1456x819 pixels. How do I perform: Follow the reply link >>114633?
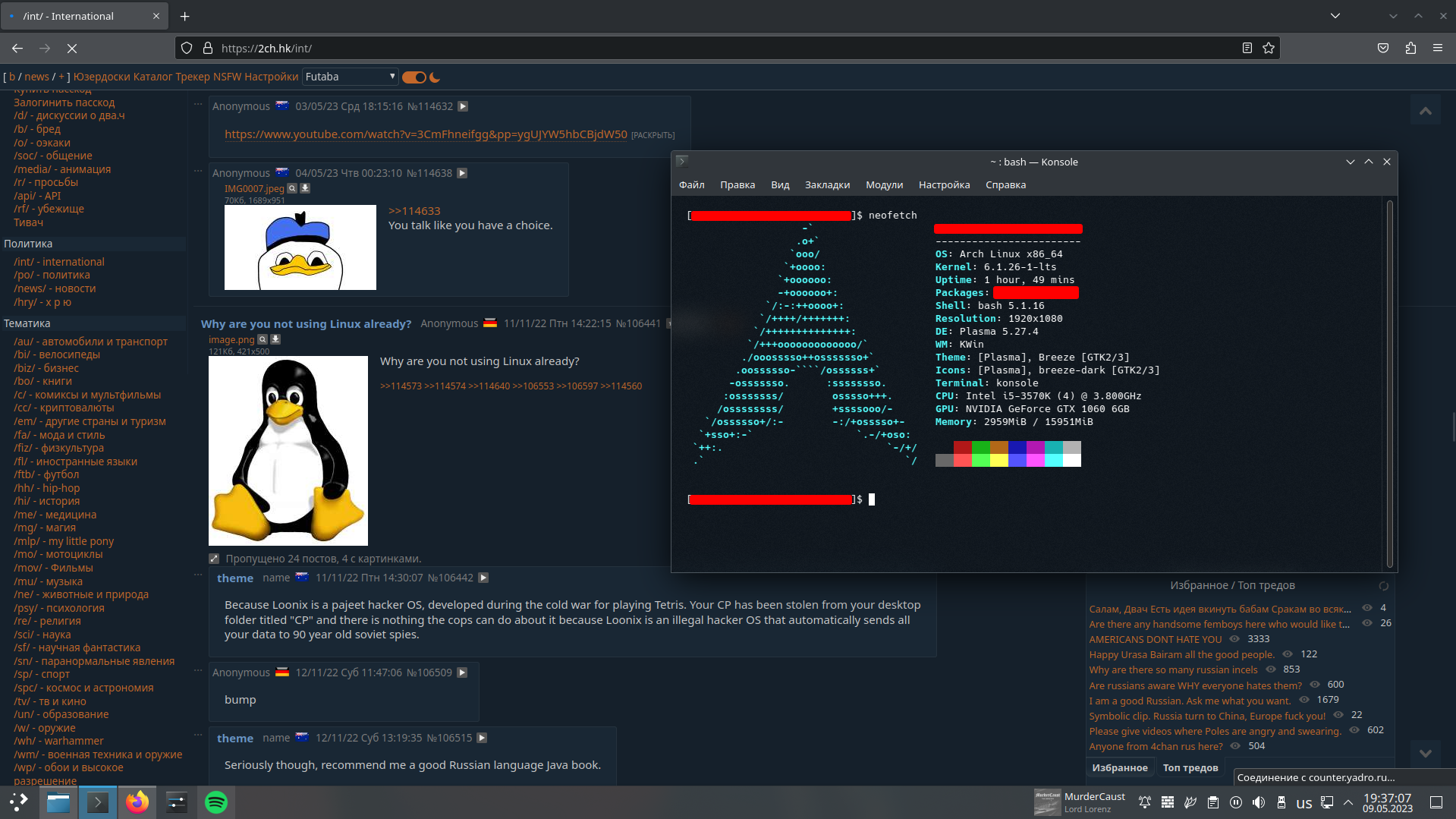414,211
